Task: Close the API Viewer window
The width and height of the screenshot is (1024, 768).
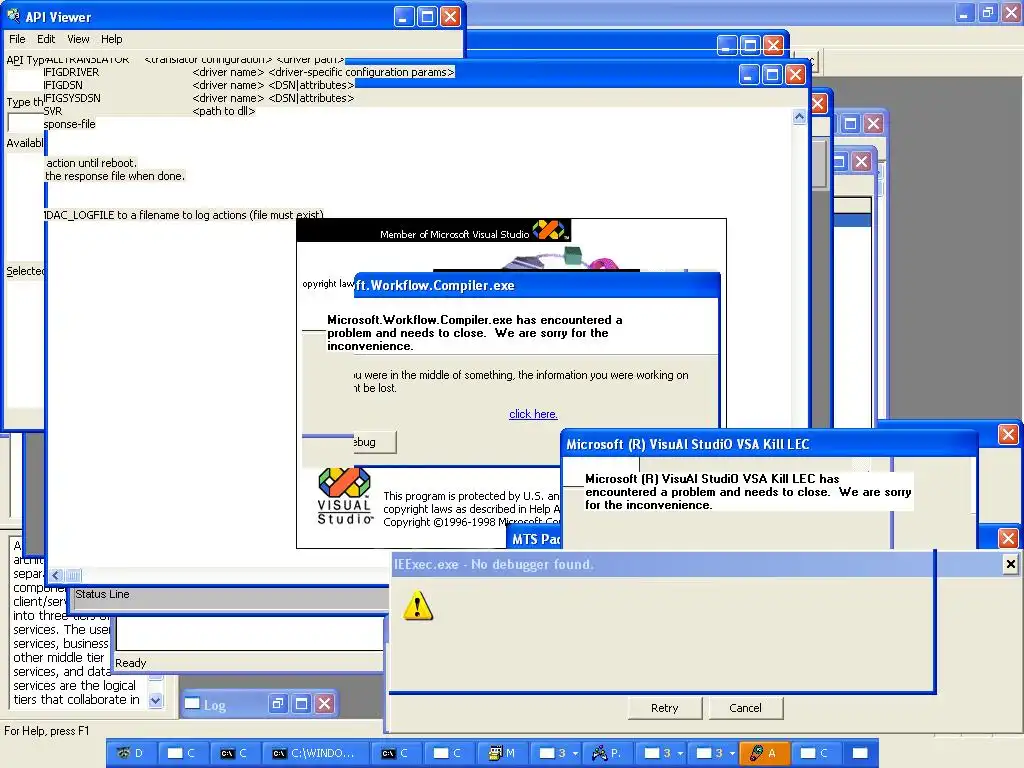Action: (450, 16)
